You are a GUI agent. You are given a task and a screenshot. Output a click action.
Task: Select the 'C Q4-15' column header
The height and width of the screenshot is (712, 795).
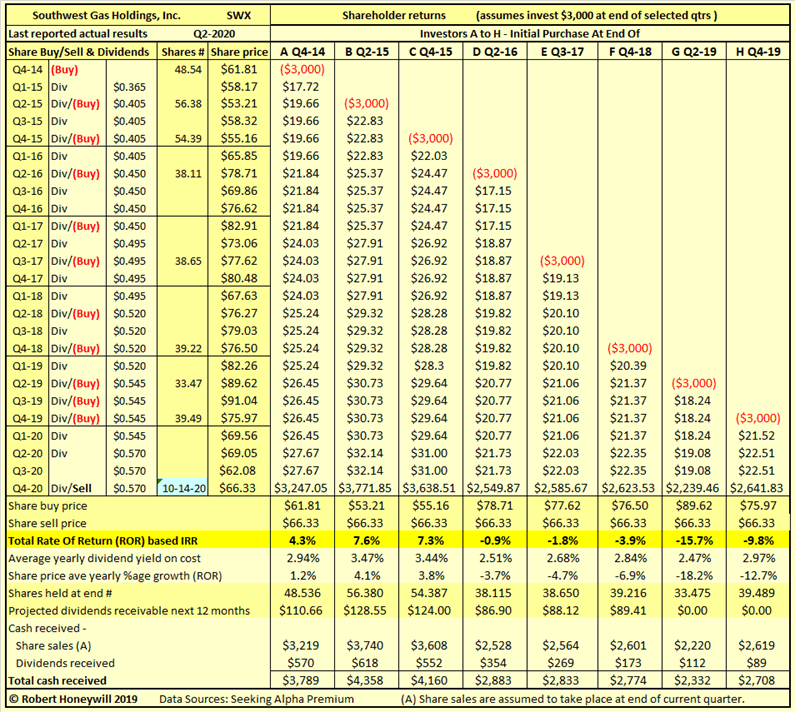coord(431,52)
